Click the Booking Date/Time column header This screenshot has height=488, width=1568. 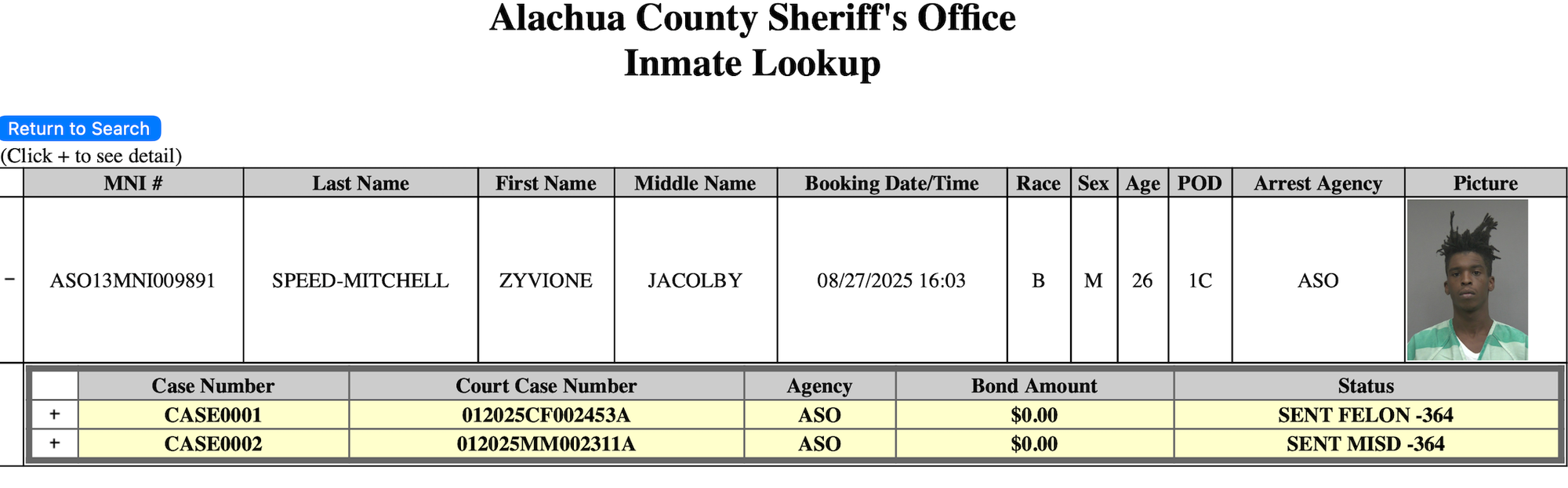[x=891, y=183]
